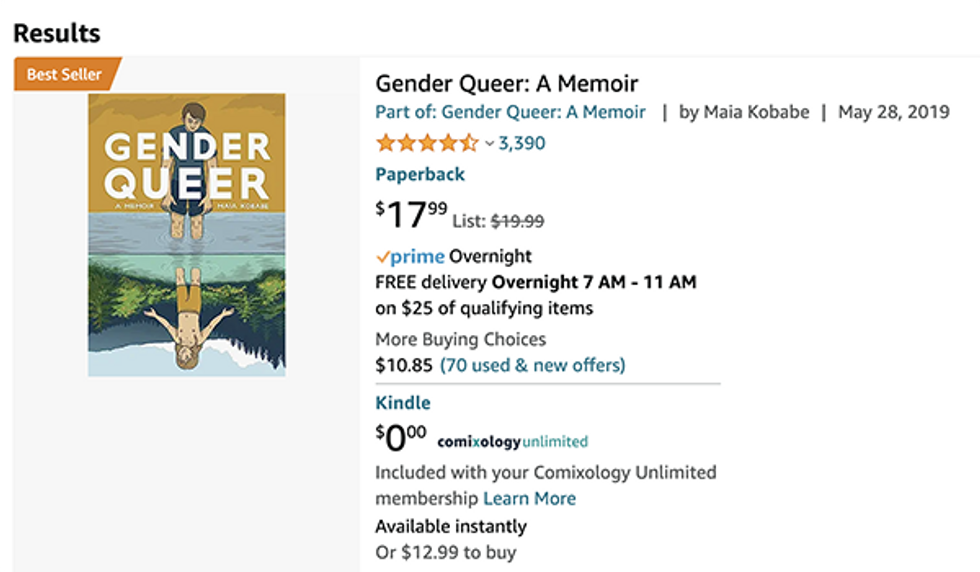Click the Results heading
The image size is (980, 572).
pos(57,33)
